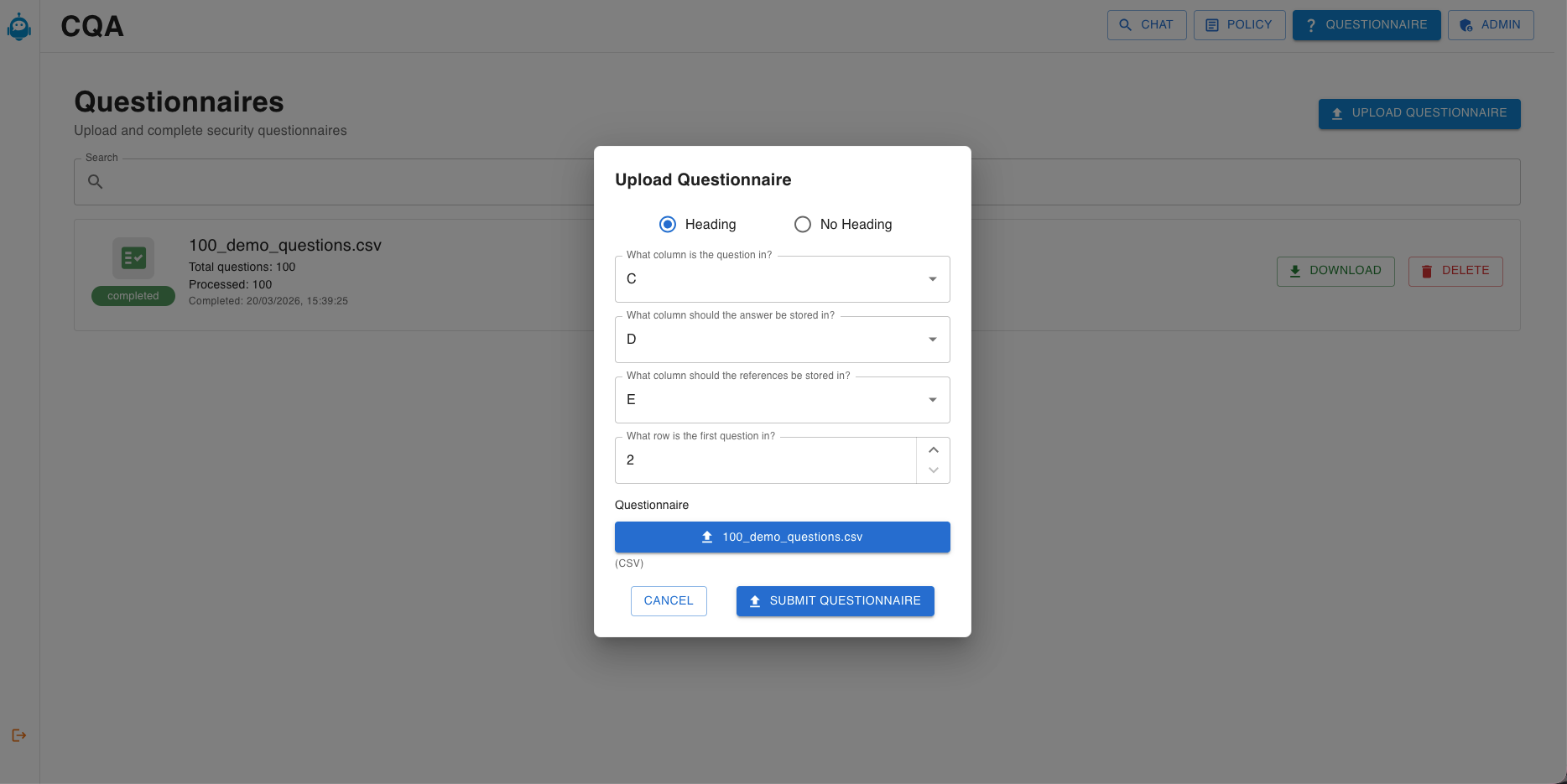The height and width of the screenshot is (784, 1567).
Task: Click the download icon on the DOWNLOAD button
Action: tap(1295, 271)
